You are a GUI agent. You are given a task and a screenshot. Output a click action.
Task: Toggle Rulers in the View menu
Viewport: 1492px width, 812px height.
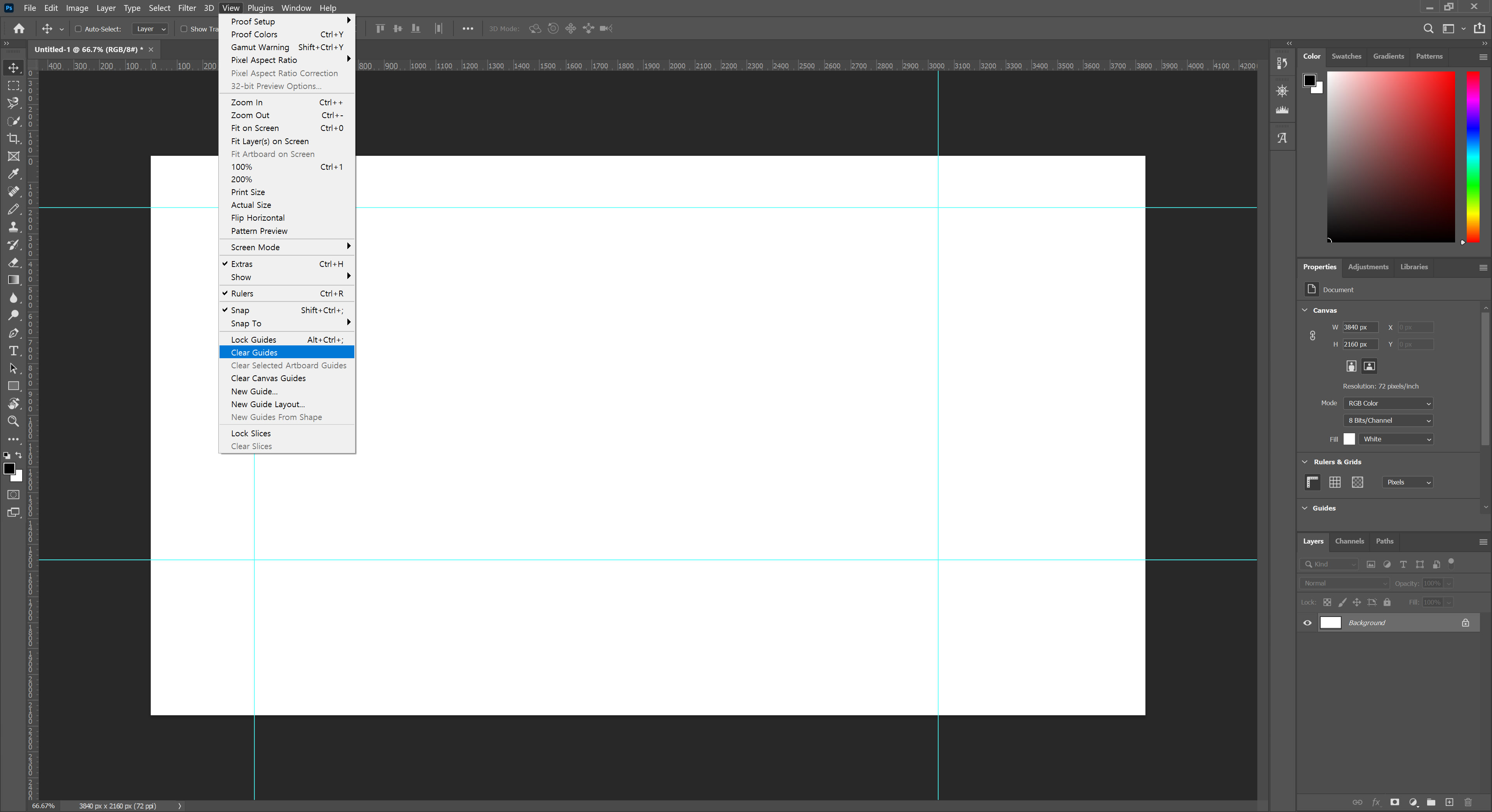click(x=242, y=294)
